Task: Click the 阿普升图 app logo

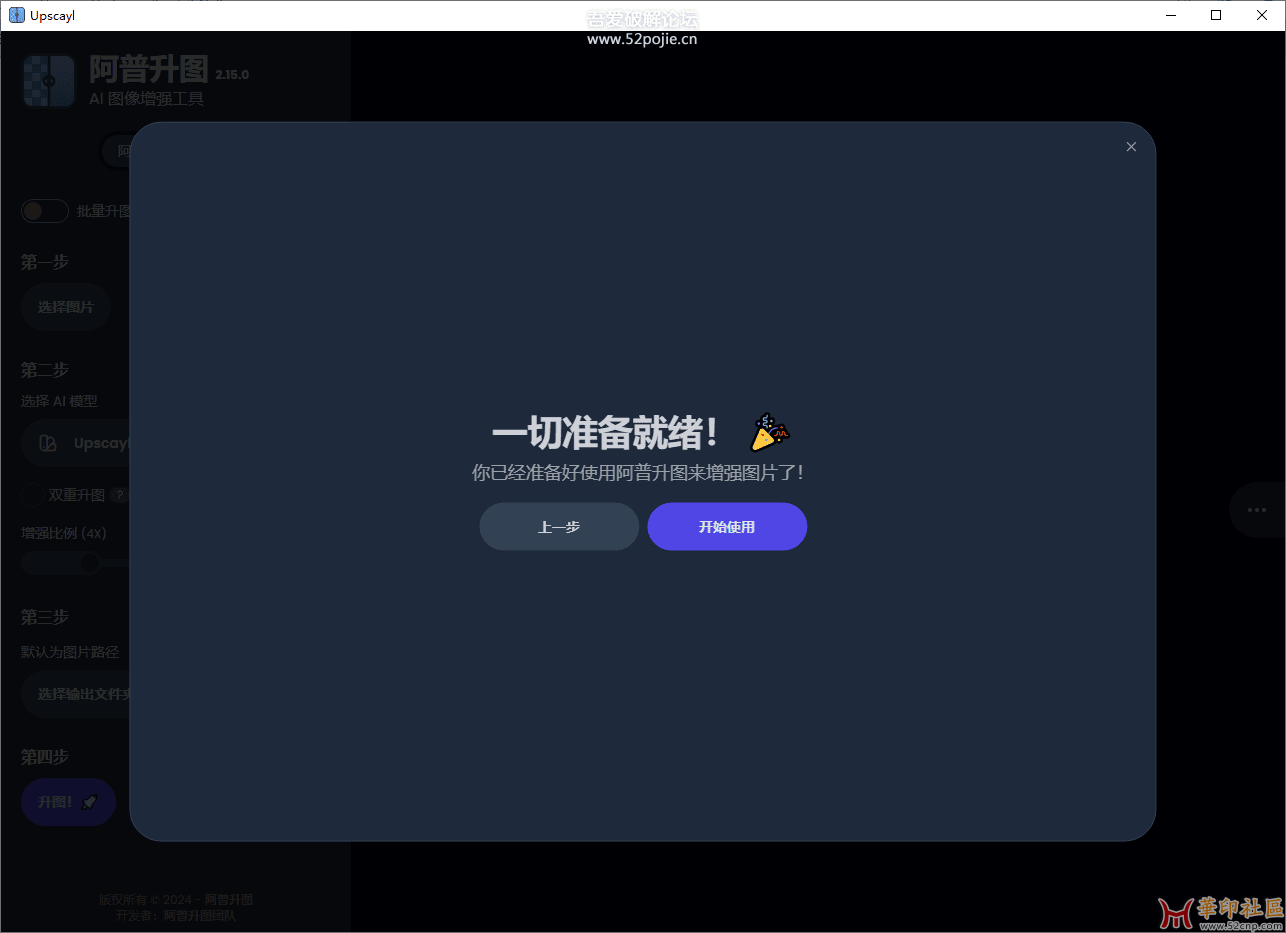Action: click(49, 80)
